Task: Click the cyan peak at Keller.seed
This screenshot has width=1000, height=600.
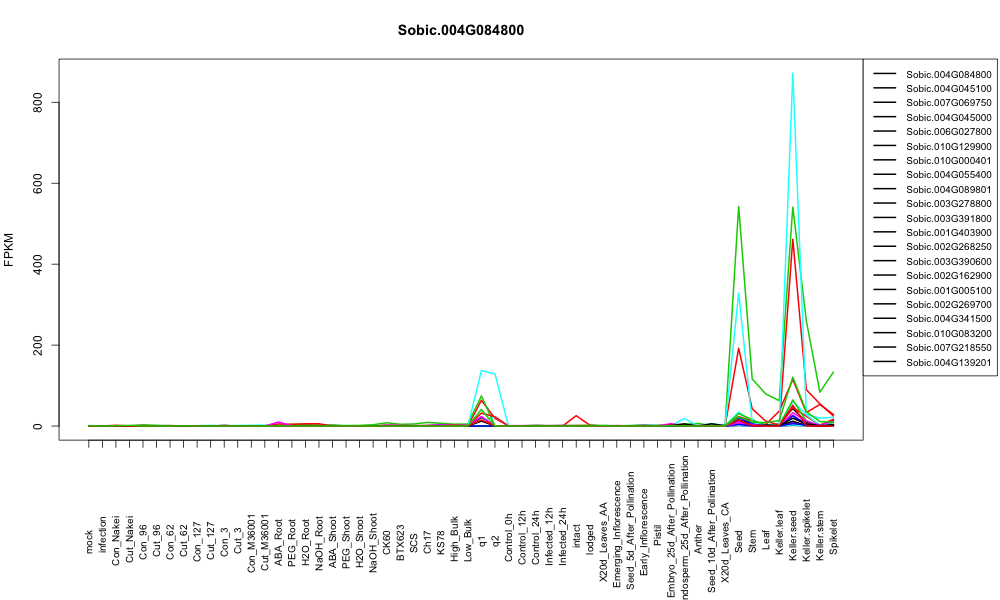Action: click(793, 74)
